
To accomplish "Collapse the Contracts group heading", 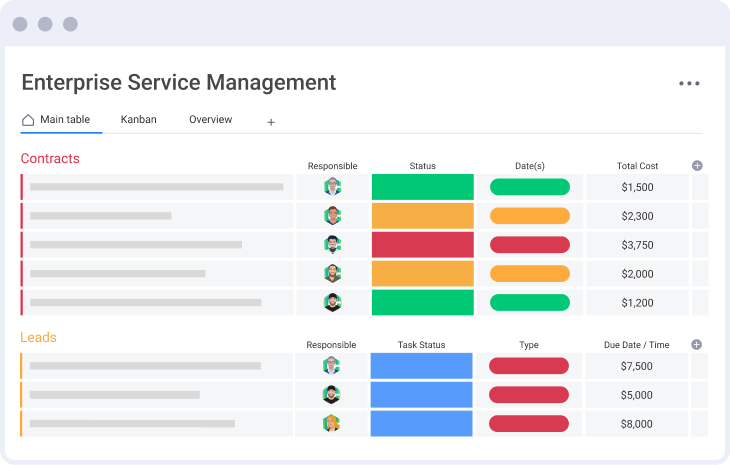I will (50, 159).
